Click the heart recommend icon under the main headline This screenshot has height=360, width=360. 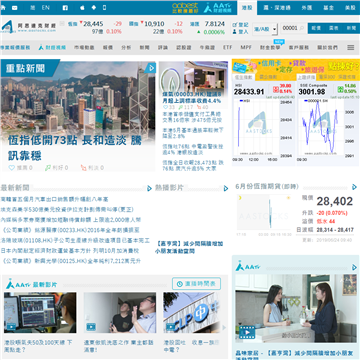click(12, 168)
